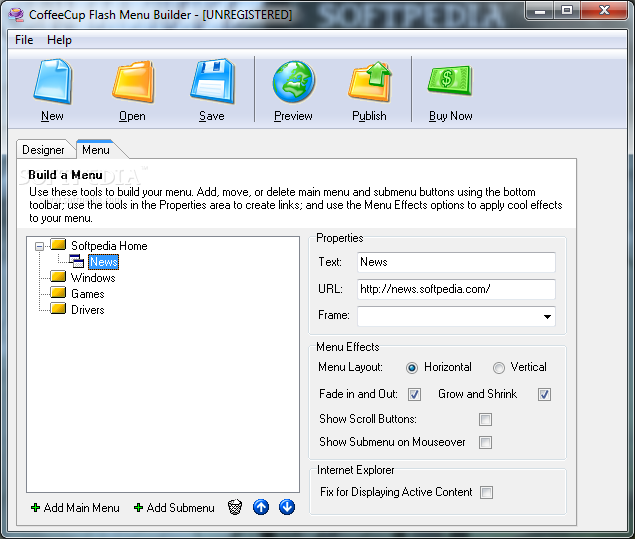Click the Buy Now dollar bill icon

pyautogui.click(x=450, y=80)
